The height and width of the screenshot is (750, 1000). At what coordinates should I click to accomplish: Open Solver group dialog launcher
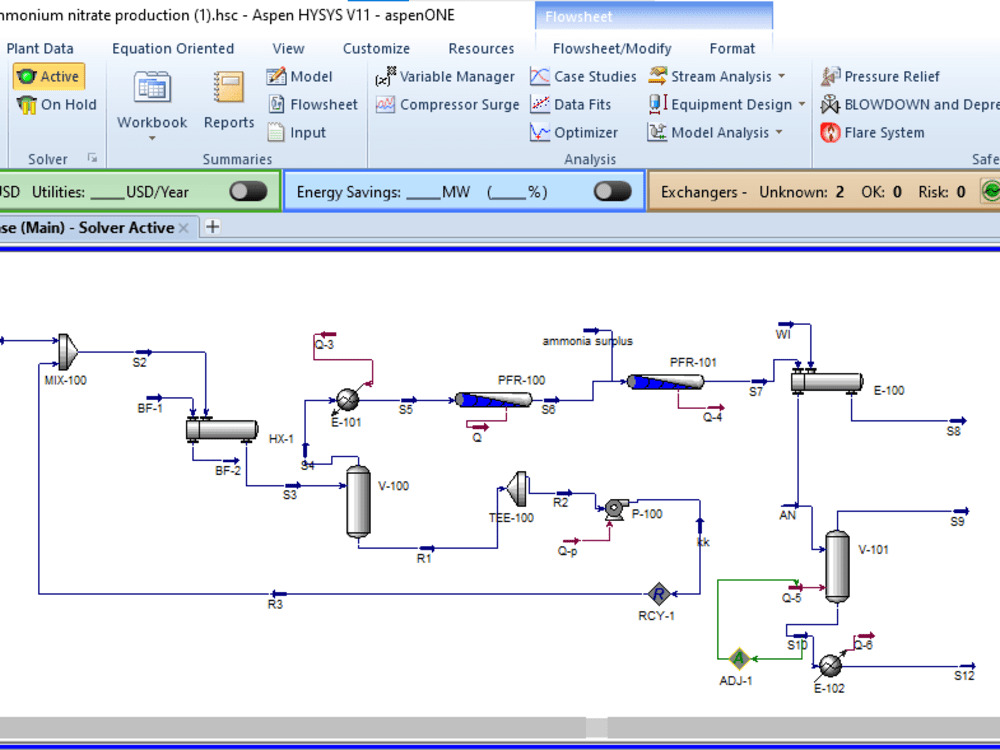coord(92,158)
